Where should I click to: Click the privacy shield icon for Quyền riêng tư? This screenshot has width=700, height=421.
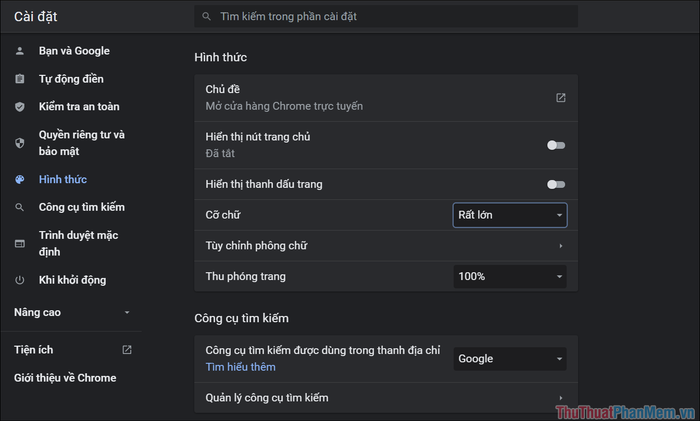[x=20, y=143]
